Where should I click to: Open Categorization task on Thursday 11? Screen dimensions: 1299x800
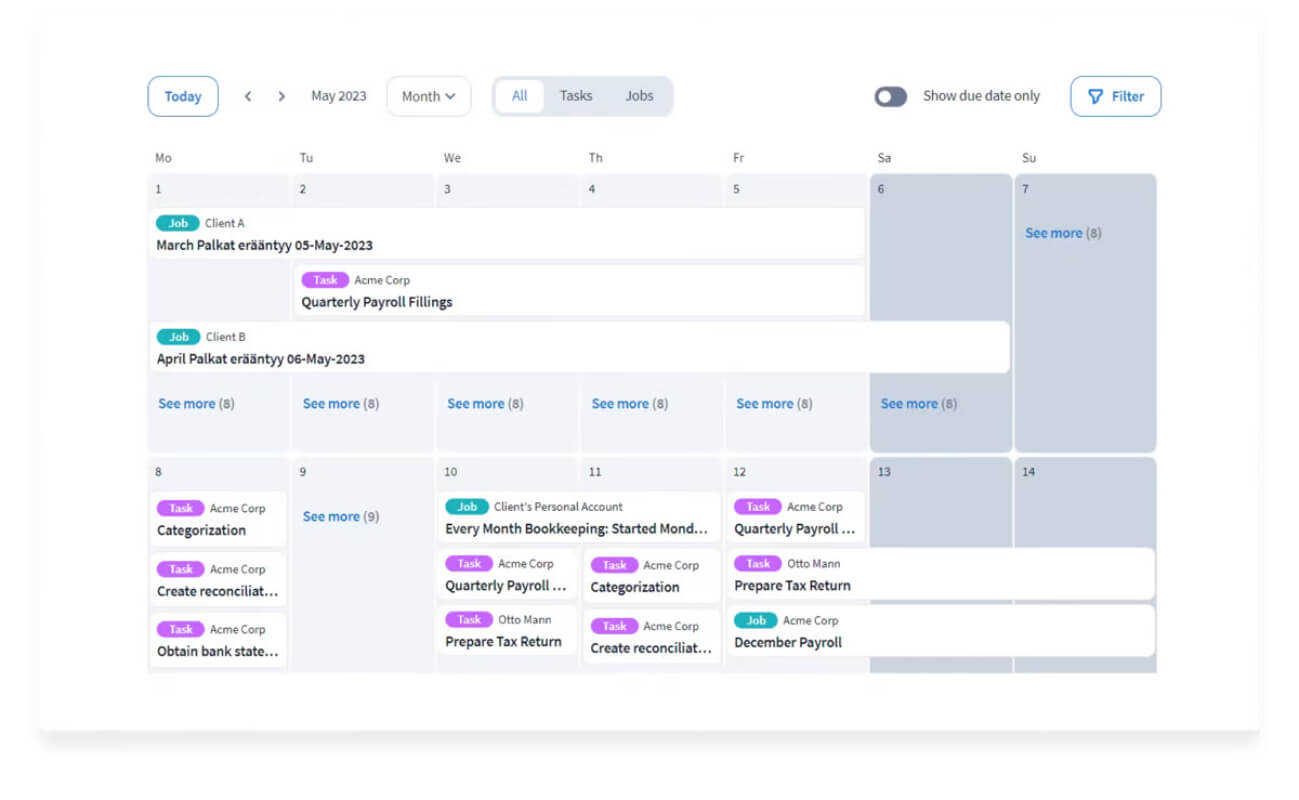point(652,576)
